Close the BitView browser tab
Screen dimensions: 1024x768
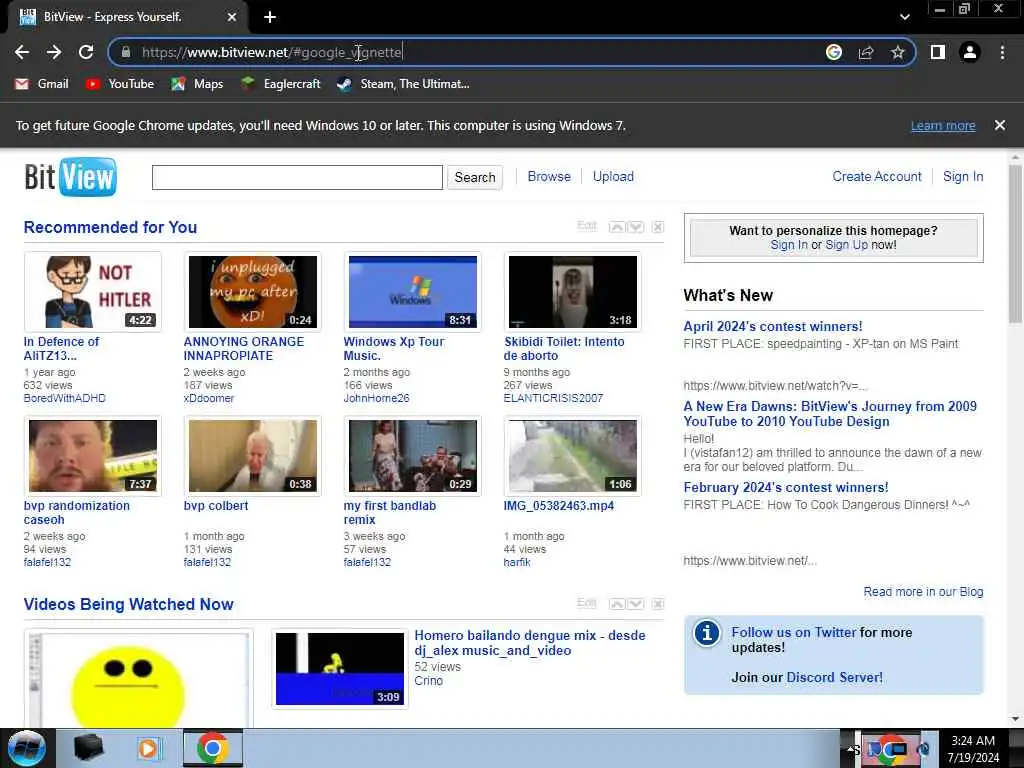232,17
